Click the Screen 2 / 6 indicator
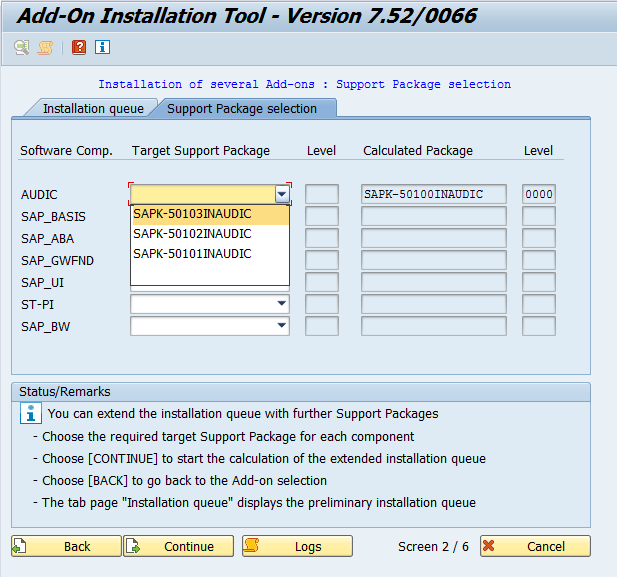This screenshot has width=617, height=577. tap(433, 546)
